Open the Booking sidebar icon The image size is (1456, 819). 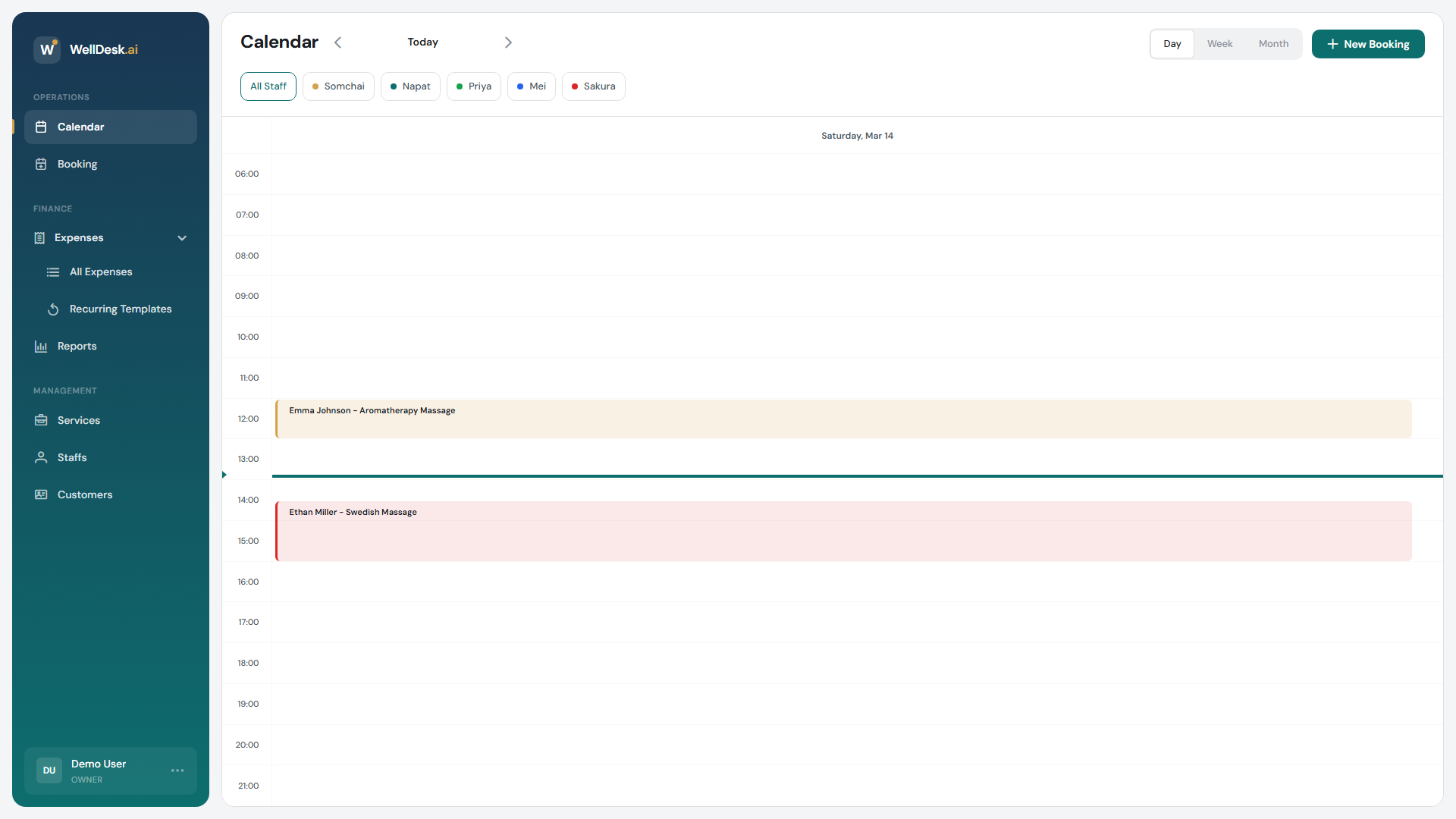pos(41,164)
